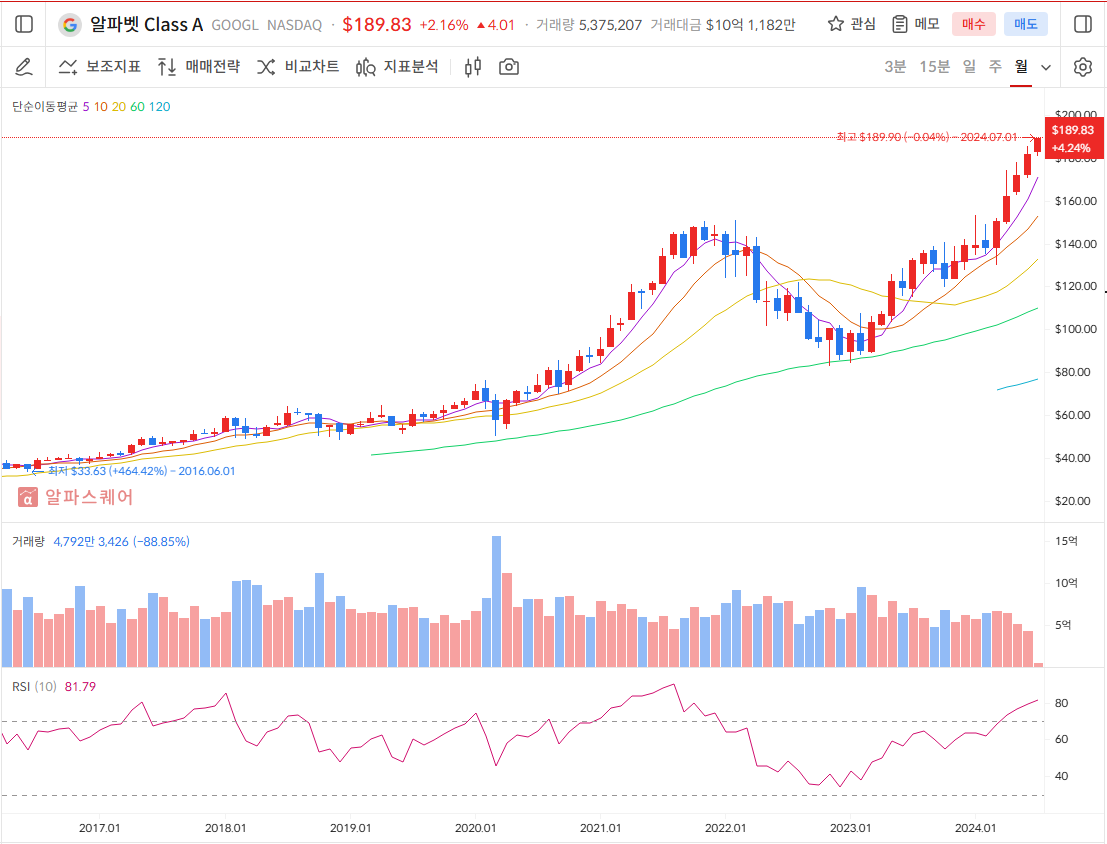1107x844 pixels.
Task: Click the 2020.01 date axis label
Action: (x=475, y=828)
